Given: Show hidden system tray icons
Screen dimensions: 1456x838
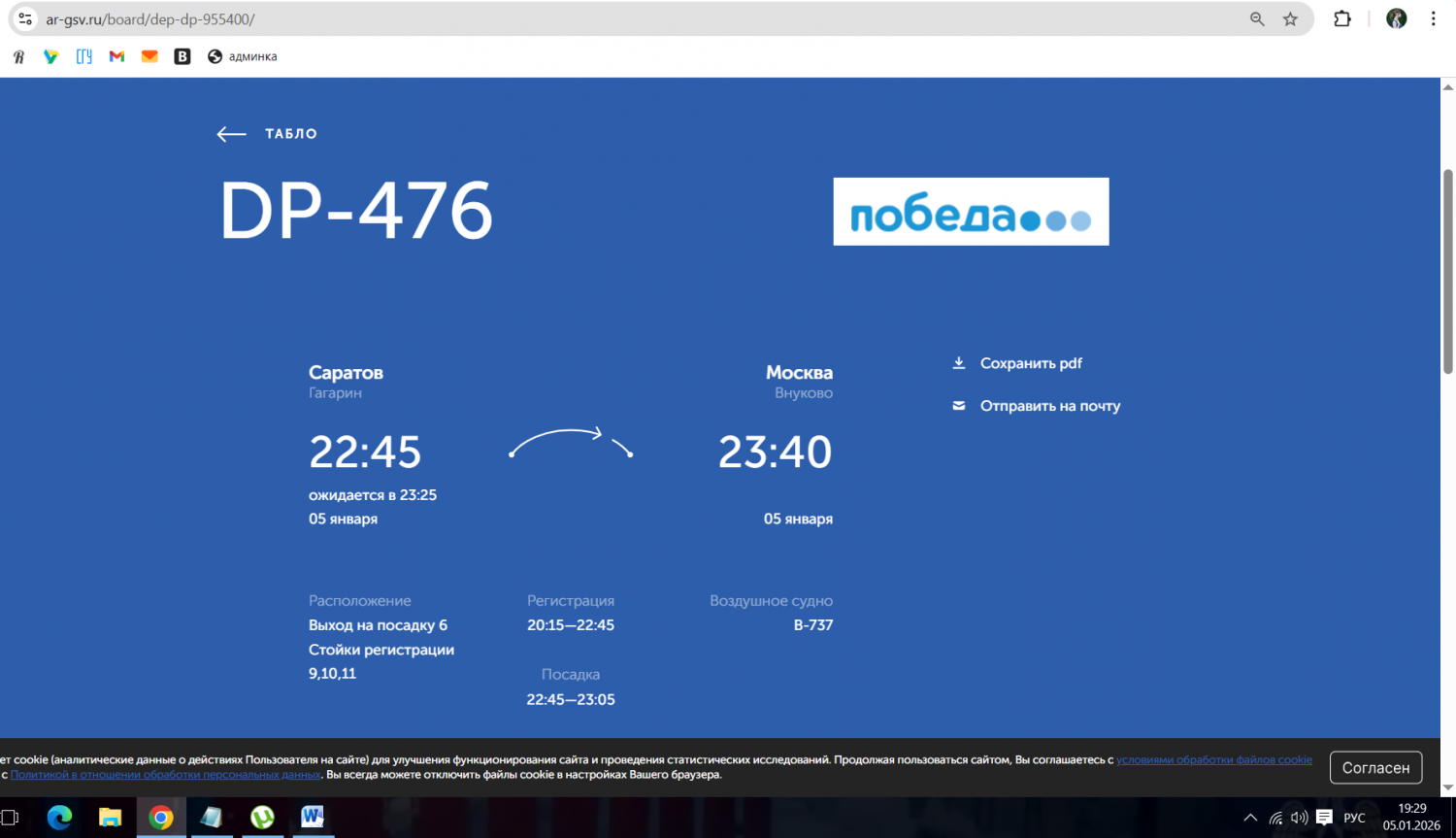Looking at the screenshot, I should (x=1250, y=818).
